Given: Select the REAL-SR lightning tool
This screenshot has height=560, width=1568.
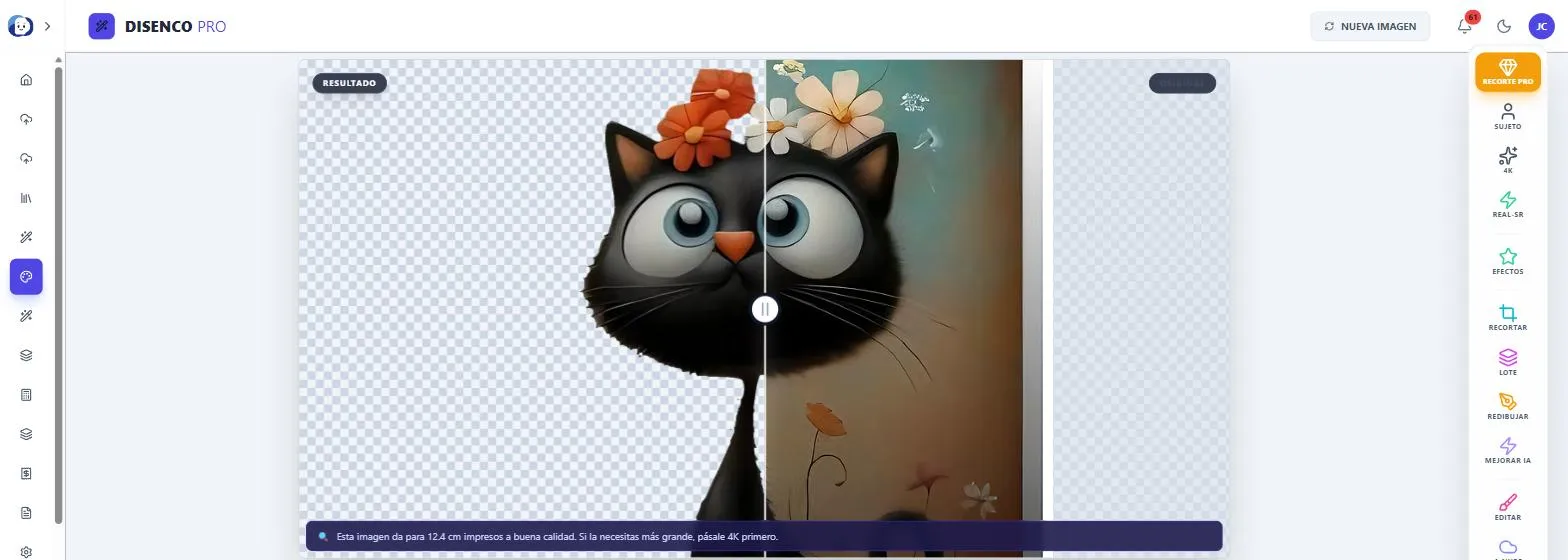Looking at the screenshot, I should point(1508,205).
